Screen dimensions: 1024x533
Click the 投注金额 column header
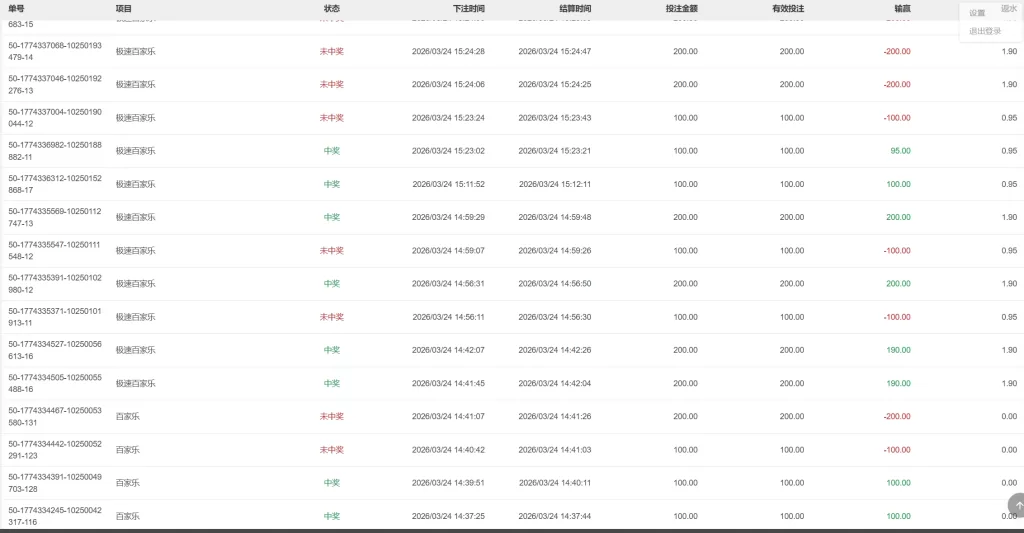pyautogui.click(x=681, y=8)
